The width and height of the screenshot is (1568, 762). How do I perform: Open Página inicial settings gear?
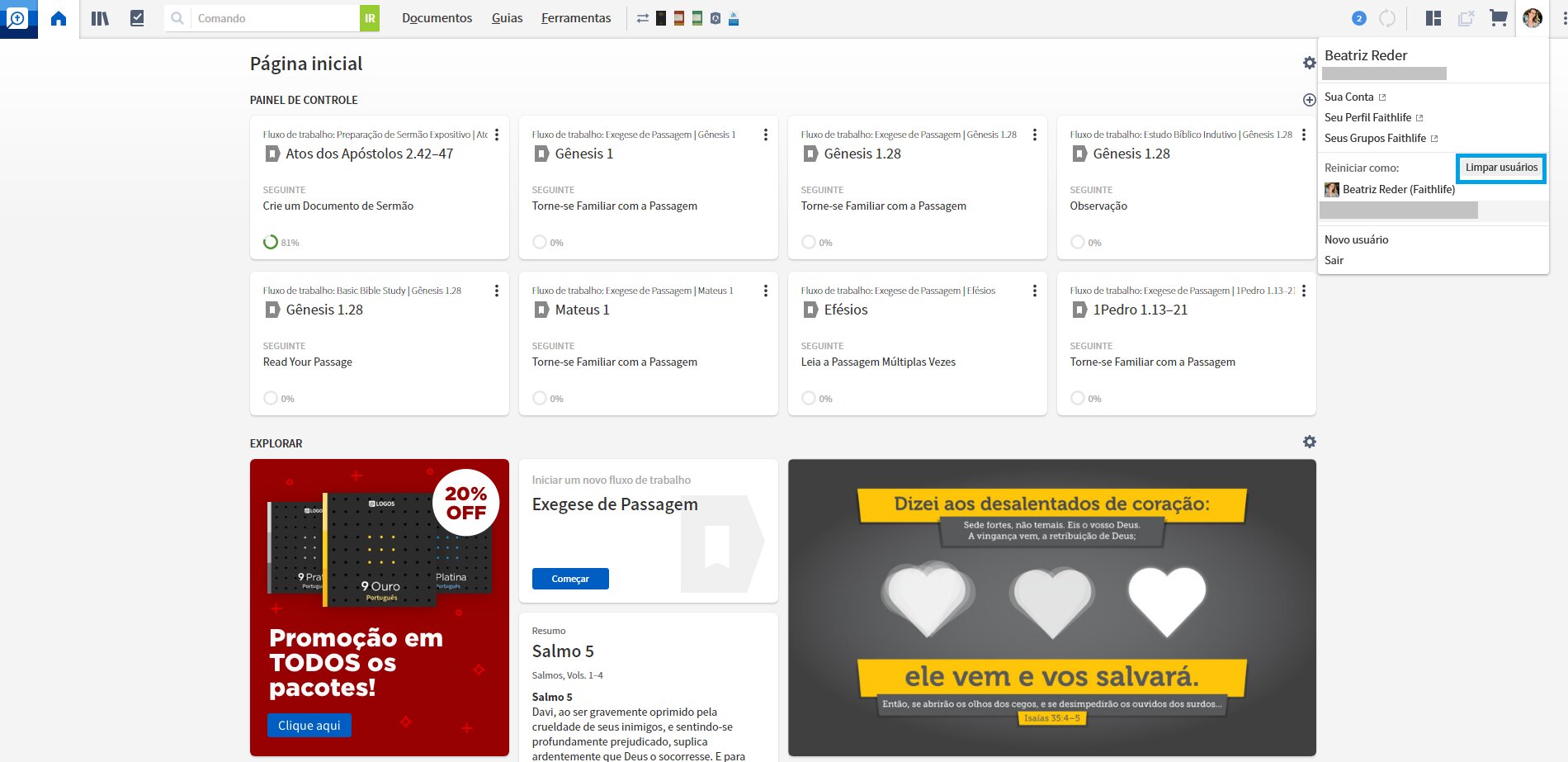[x=1309, y=63]
